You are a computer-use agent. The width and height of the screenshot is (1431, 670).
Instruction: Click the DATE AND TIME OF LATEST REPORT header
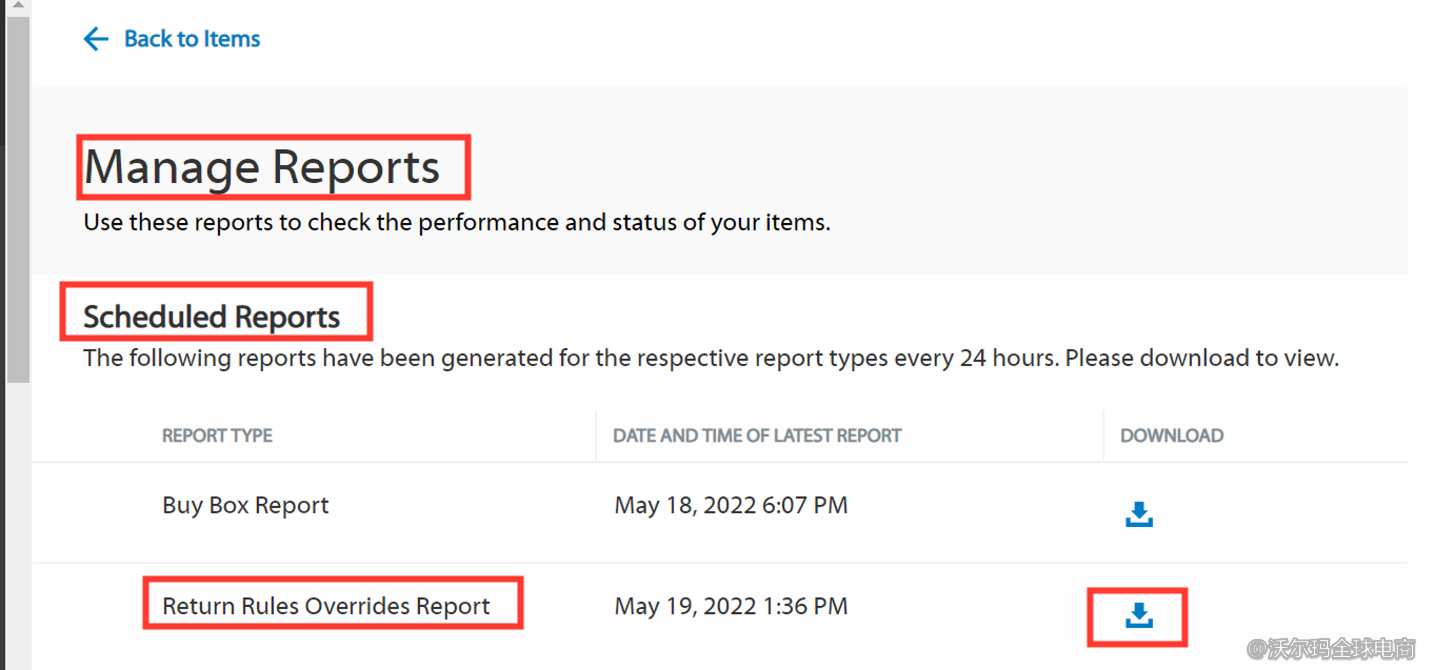(757, 435)
